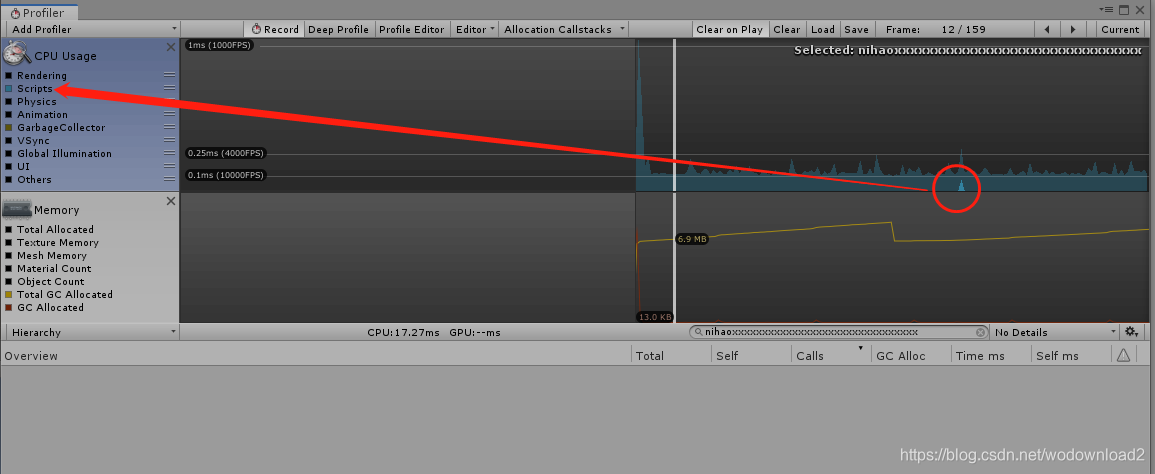Image resolution: width=1155 pixels, height=474 pixels.
Task: Toggle the UI chart series
Action: pos(9,167)
